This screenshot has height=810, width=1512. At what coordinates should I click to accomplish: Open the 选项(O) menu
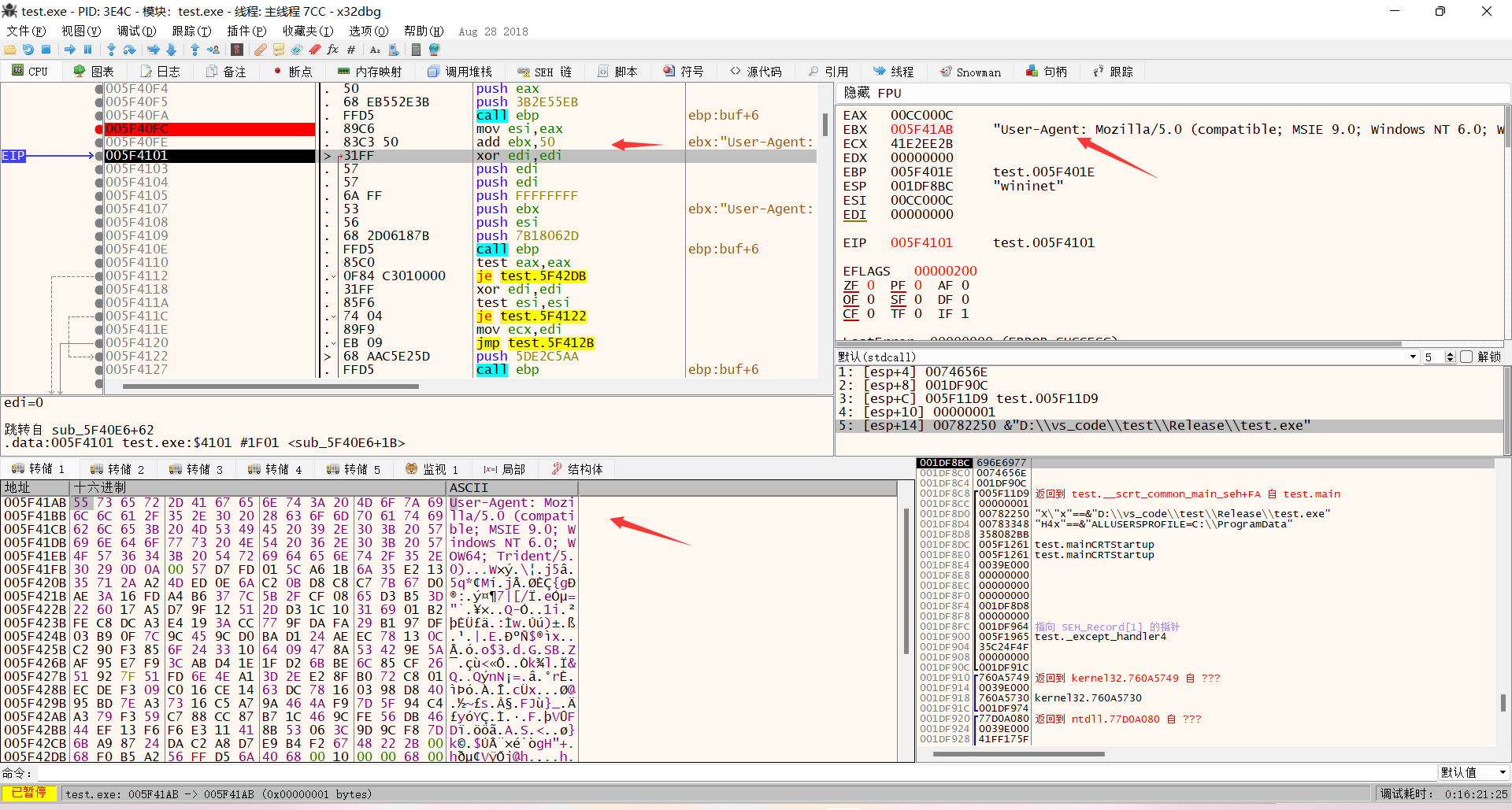pos(369,31)
